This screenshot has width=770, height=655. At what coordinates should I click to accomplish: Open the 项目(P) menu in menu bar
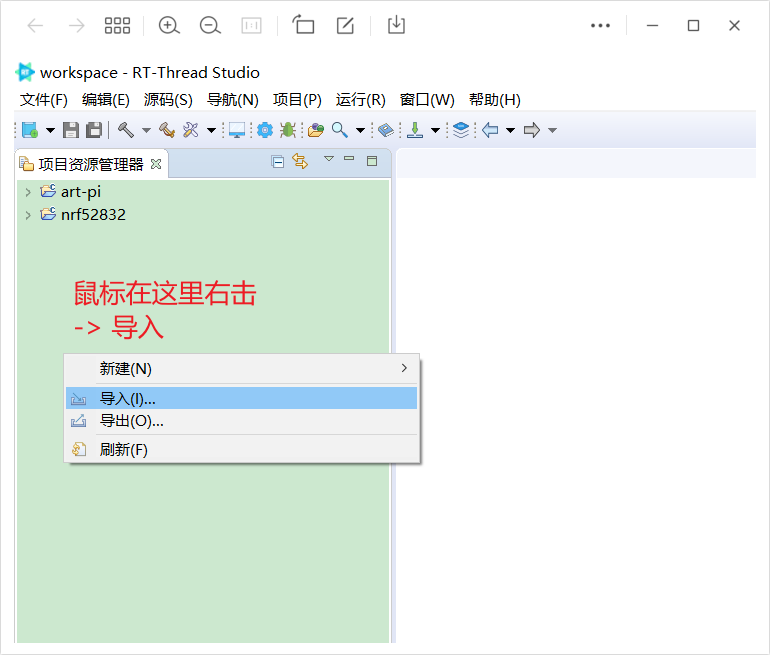tap(297, 100)
